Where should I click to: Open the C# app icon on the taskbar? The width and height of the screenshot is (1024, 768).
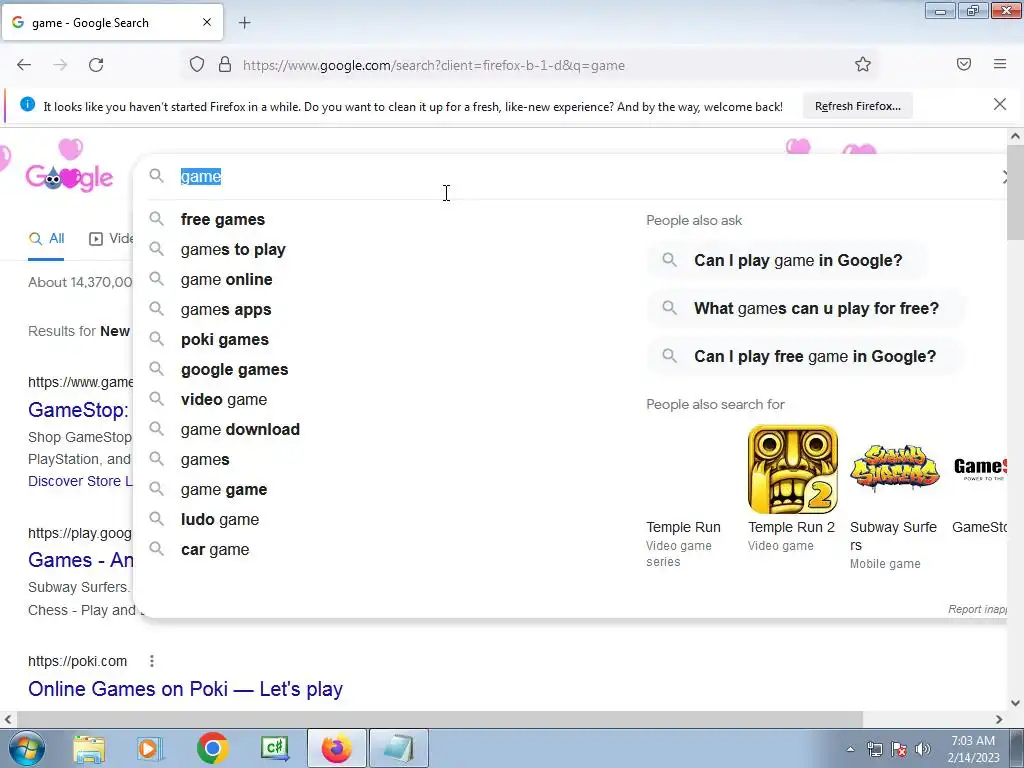click(274, 748)
